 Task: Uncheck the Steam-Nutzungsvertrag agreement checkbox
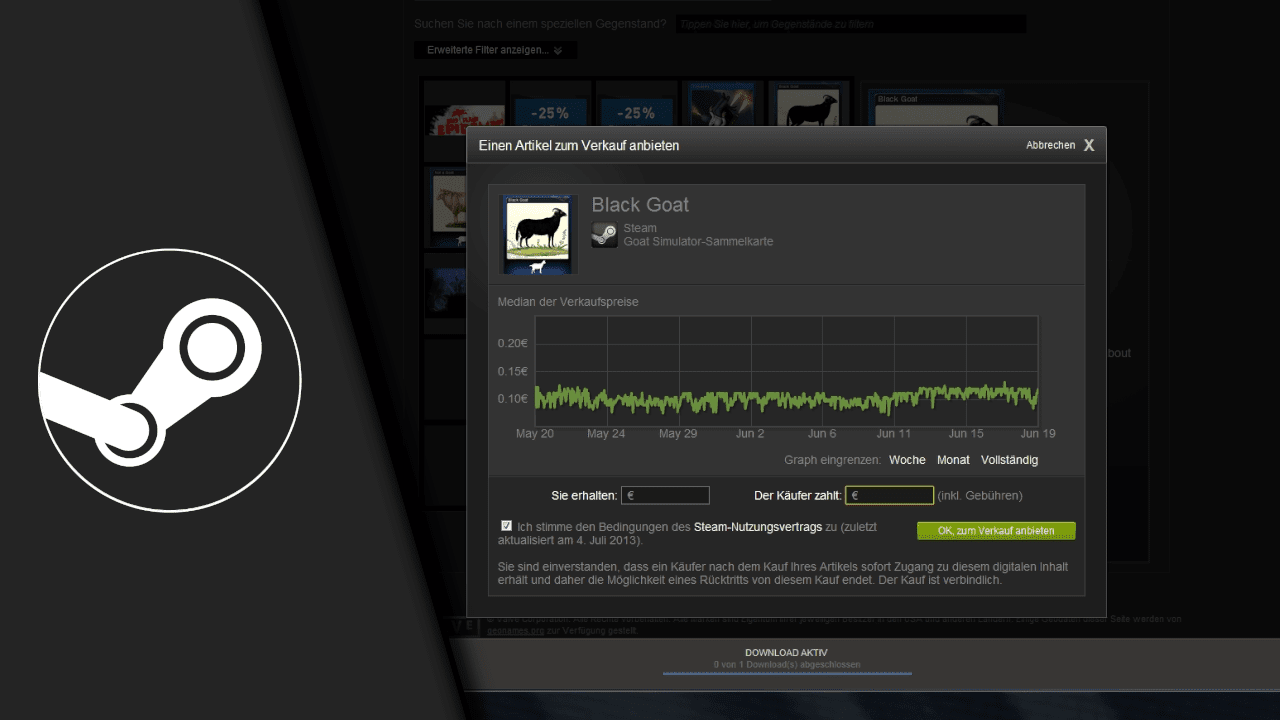pos(506,525)
